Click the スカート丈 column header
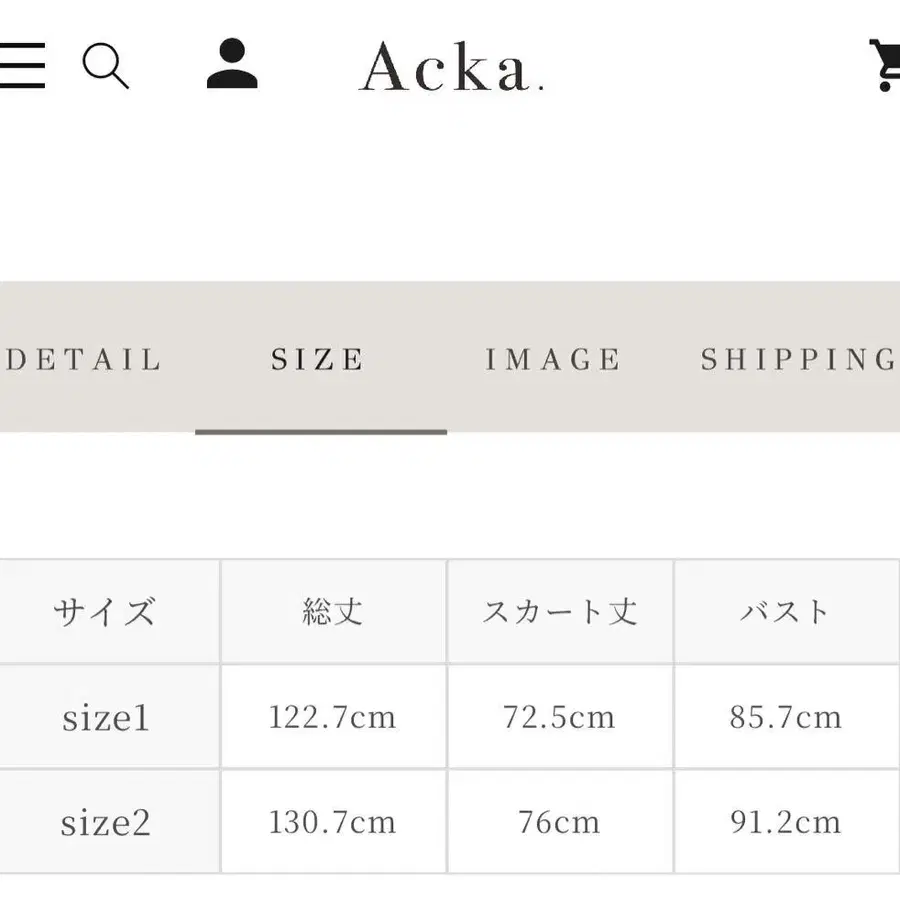Image resolution: width=900 pixels, height=900 pixels. tap(560, 611)
